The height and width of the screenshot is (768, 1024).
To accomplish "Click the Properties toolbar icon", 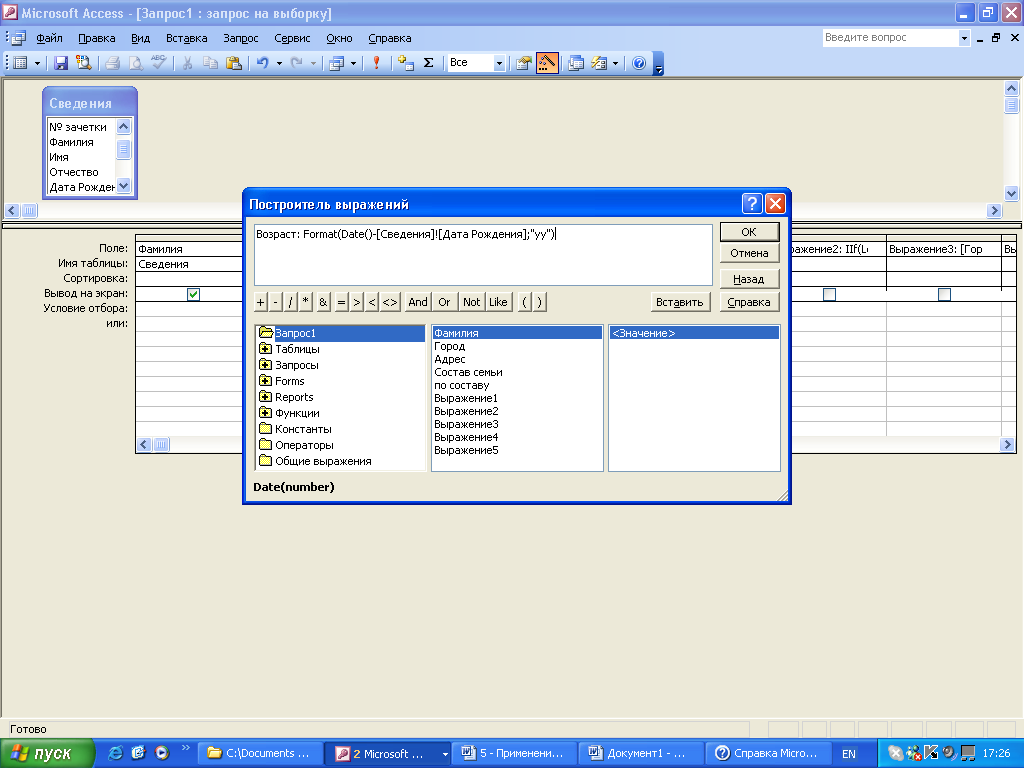I will pyautogui.click(x=524, y=63).
